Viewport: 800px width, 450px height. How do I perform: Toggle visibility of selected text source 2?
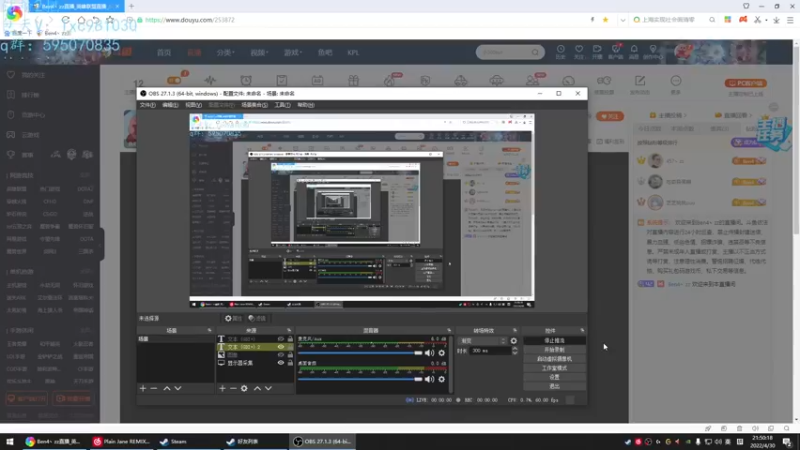coord(281,347)
